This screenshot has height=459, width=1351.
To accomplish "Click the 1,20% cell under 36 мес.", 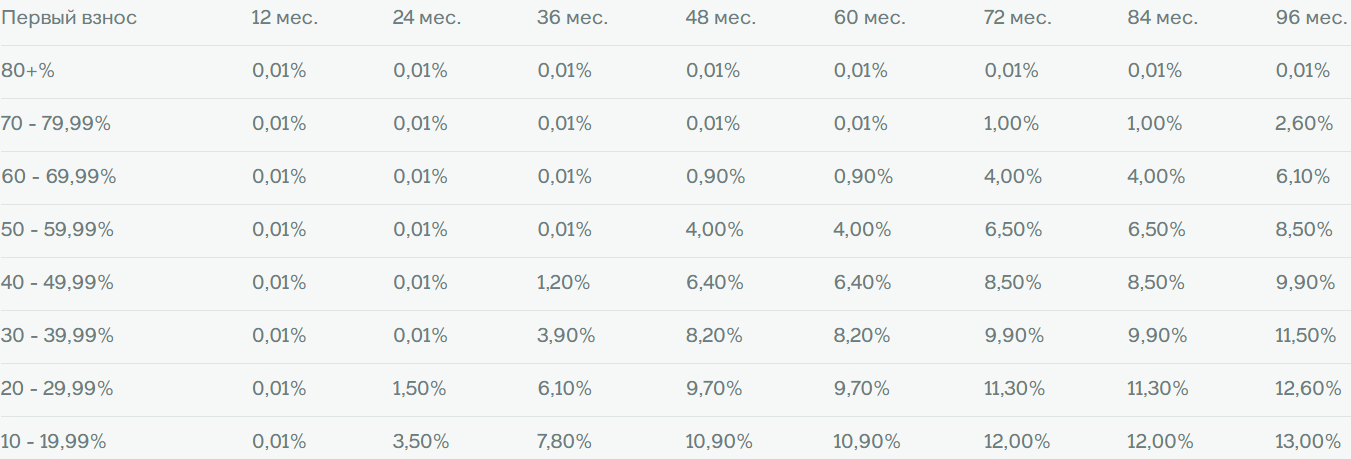I will pyautogui.click(x=563, y=282).
